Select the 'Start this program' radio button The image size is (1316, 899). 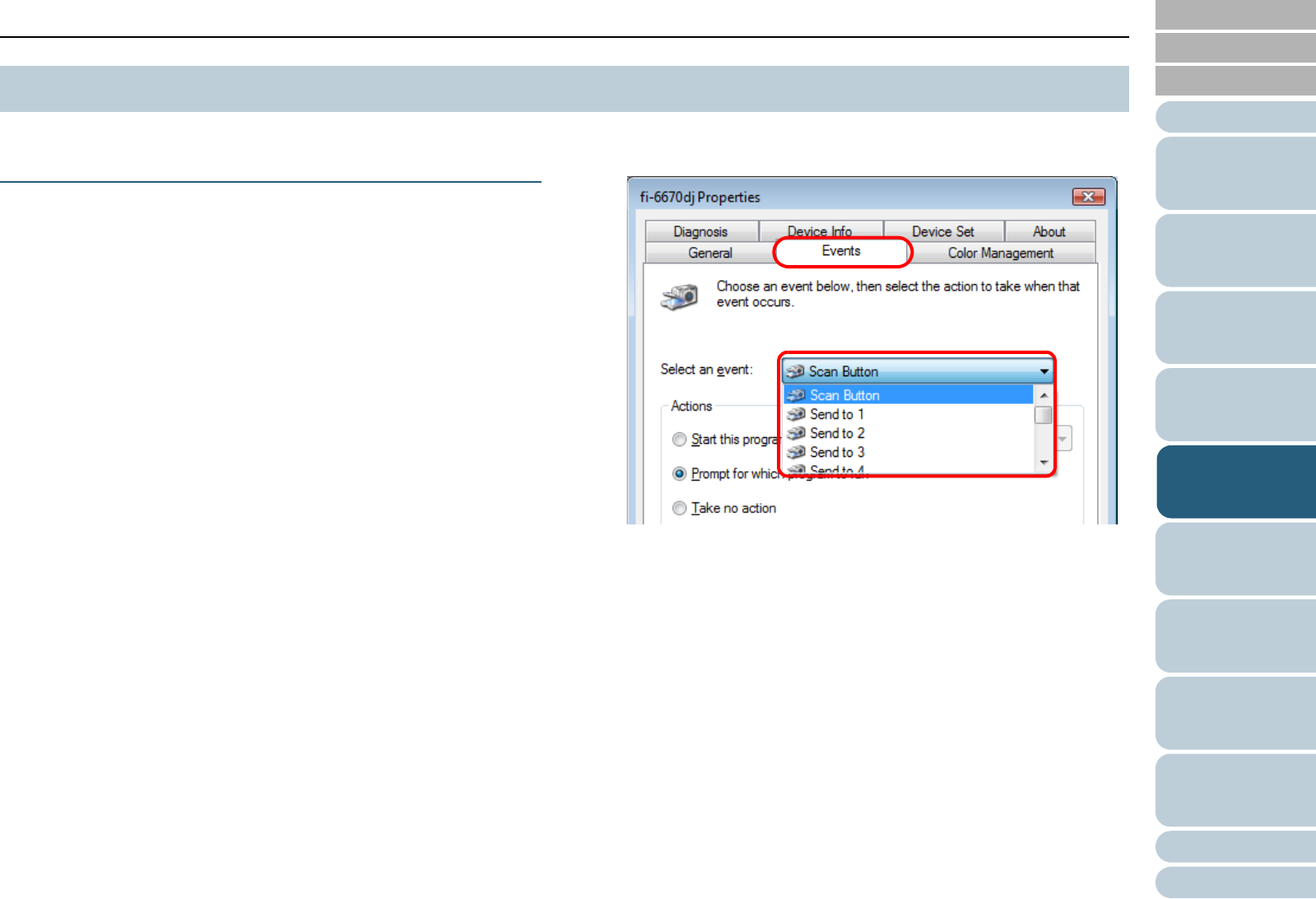click(x=679, y=440)
